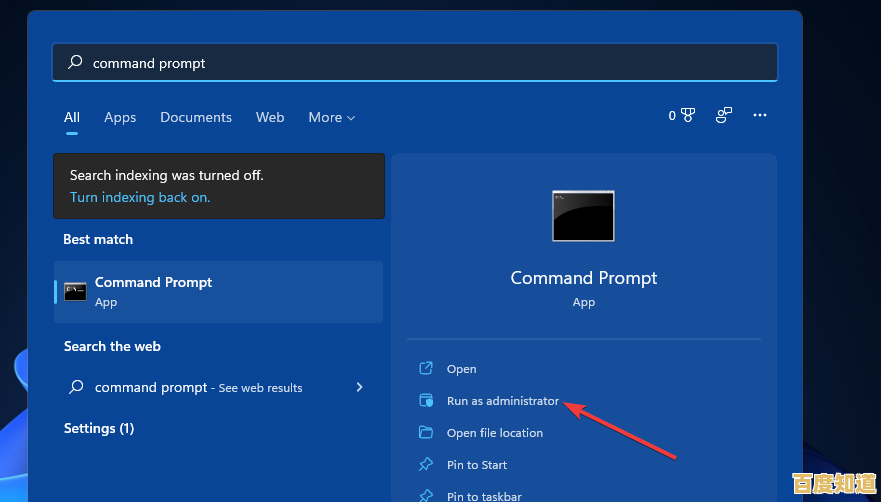Click the rewards points medal icon
This screenshot has width=881, height=502.
(687, 116)
